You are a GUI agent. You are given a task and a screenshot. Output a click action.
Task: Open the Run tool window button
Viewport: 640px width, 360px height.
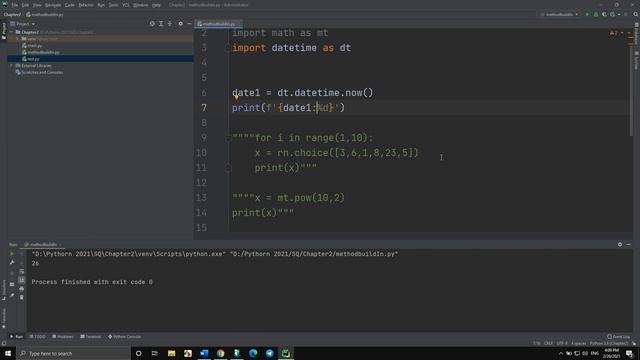click(17, 337)
